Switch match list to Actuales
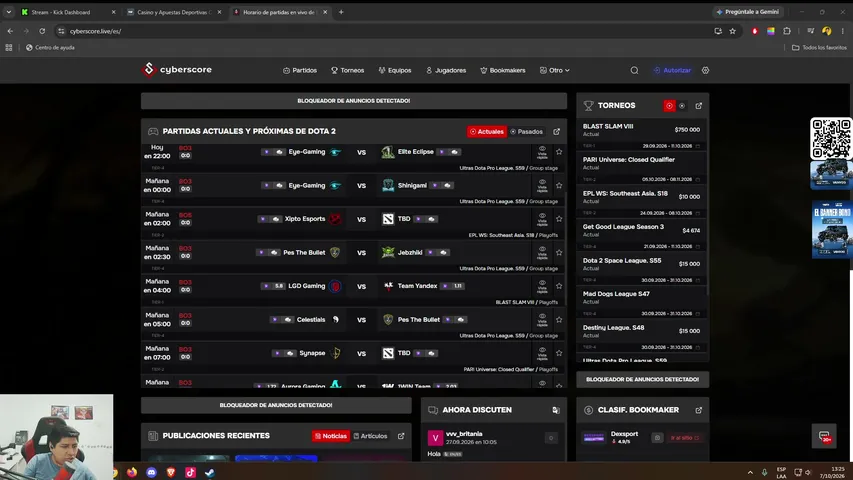The height and width of the screenshot is (480, 853). 487,132
